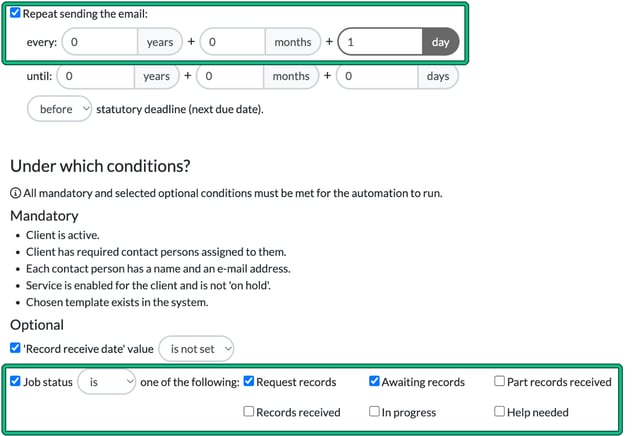This screenshot has height=436, width=632.
Task: Click the info icon beside conditions note
Action: [15, 193]
